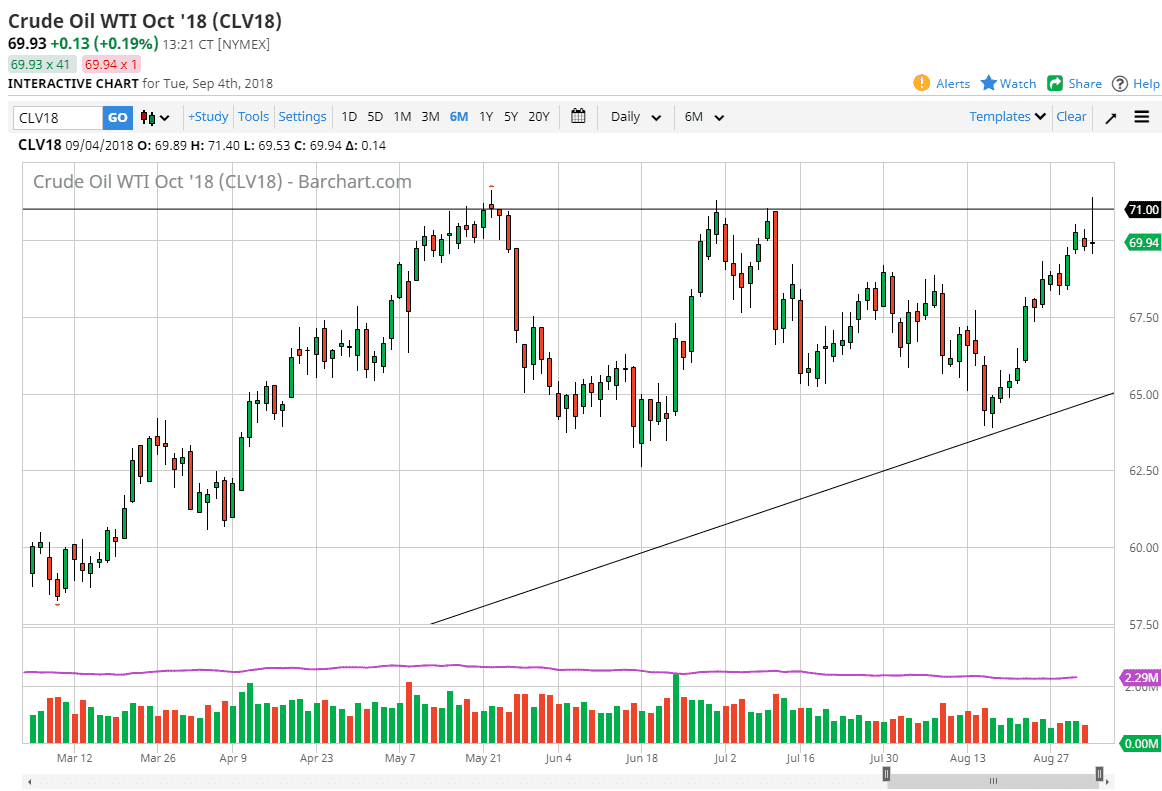
Task: Clear all chart studies with Clear link
Action: click(x=1071, y=116)
